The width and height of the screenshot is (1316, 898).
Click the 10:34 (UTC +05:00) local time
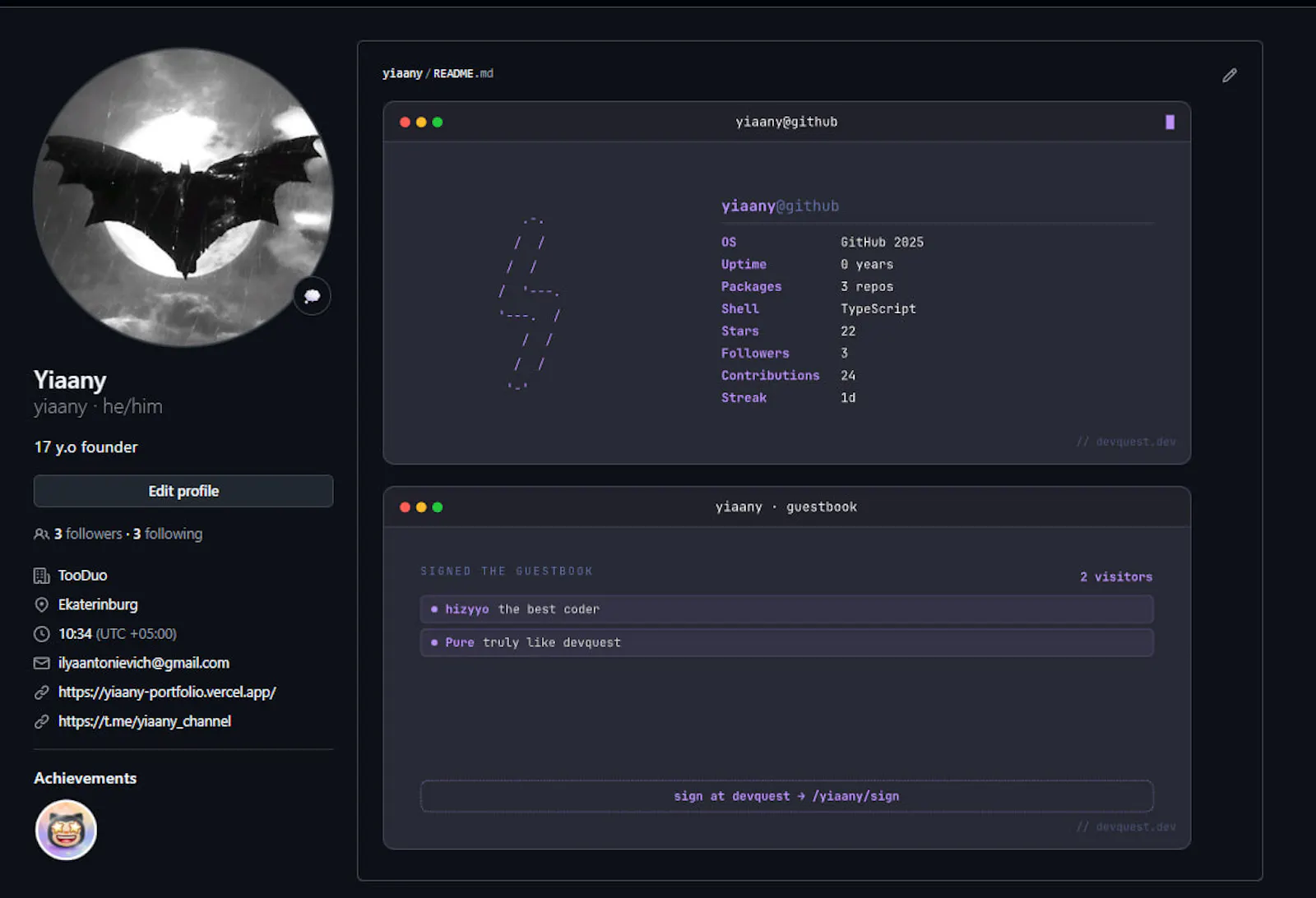tap(118, 634)
